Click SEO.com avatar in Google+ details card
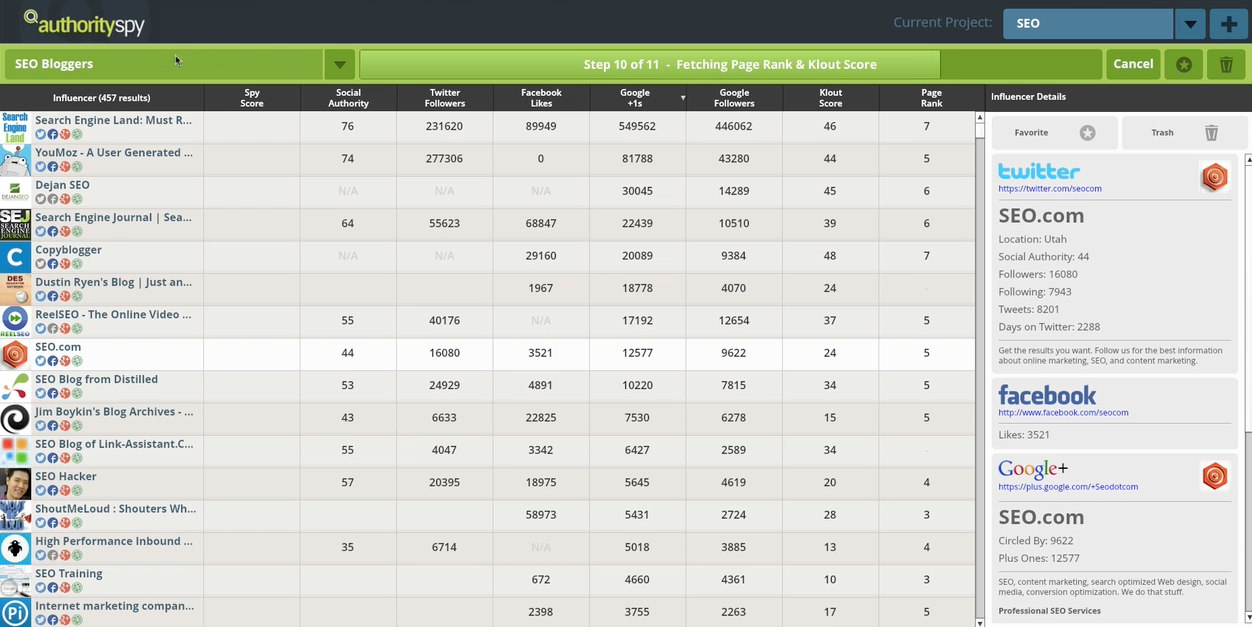The width and height of the screenshot is (1252, 627). (1214, 475)
